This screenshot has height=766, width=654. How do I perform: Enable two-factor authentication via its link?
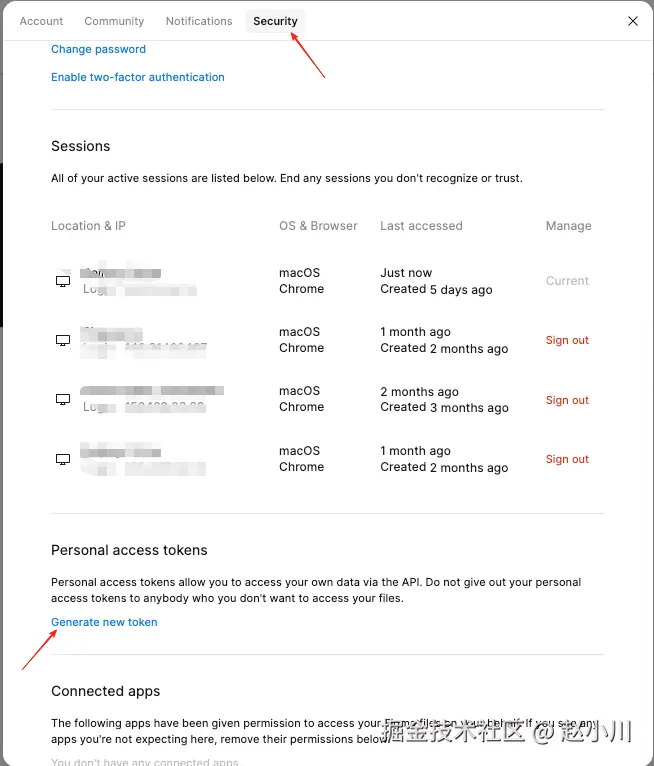click(x=138, y=77)
